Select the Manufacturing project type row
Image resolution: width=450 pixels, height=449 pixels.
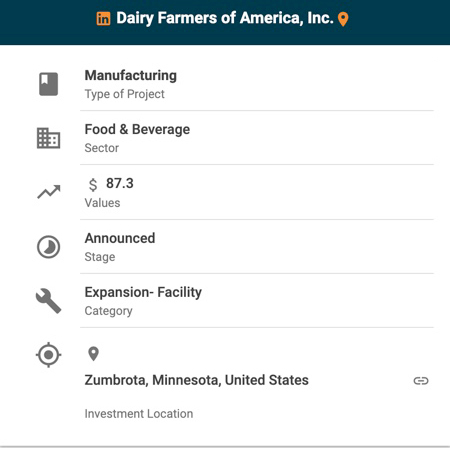click(257, 84)
